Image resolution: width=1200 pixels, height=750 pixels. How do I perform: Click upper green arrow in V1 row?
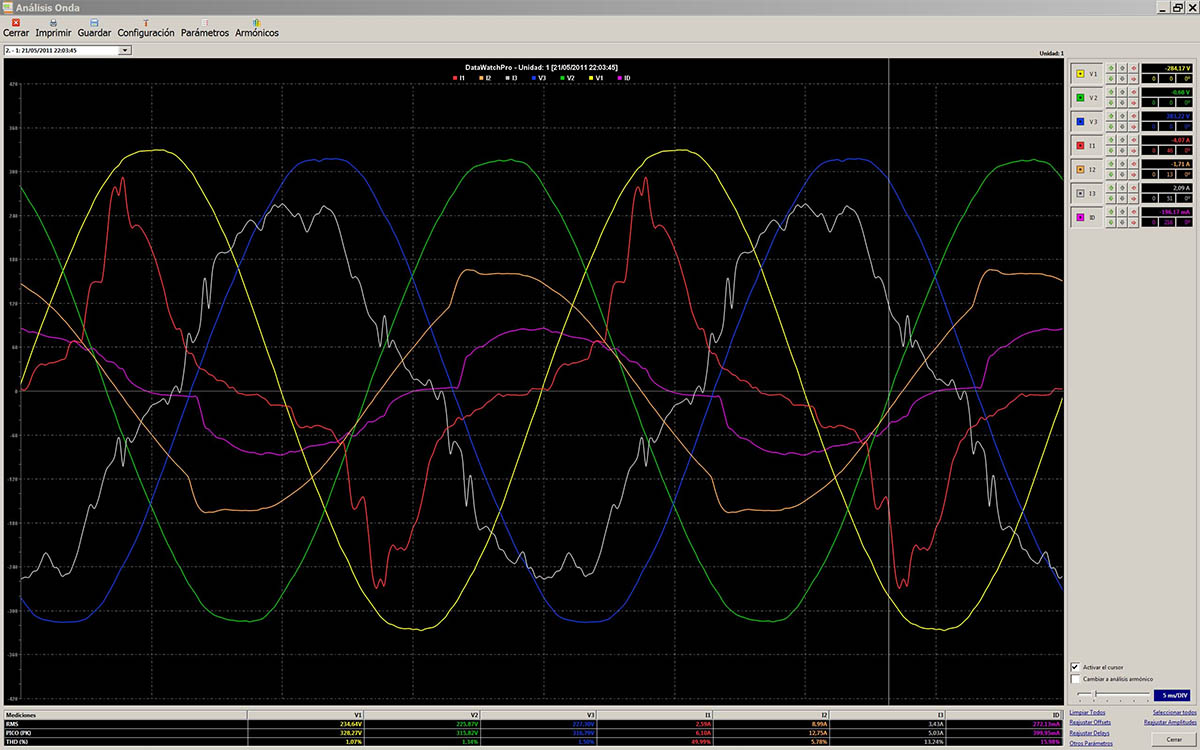[1111, 69]
